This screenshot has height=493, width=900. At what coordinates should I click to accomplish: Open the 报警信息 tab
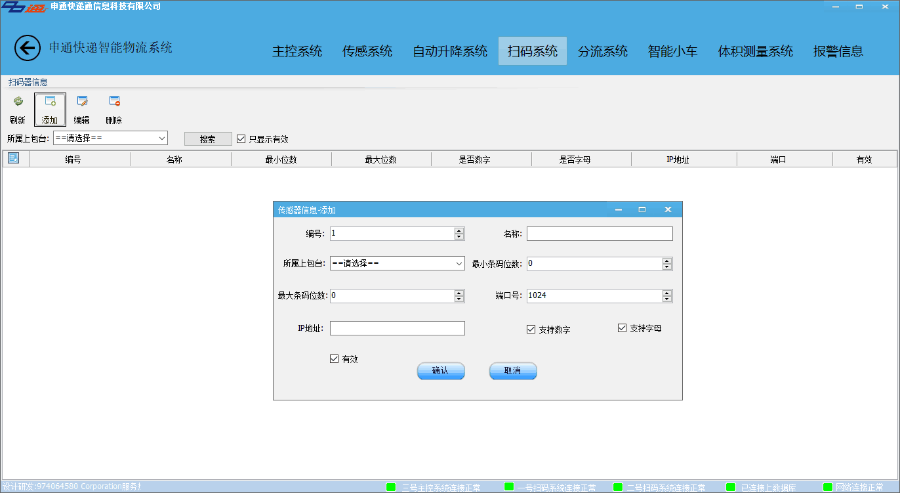click(838, 51)
